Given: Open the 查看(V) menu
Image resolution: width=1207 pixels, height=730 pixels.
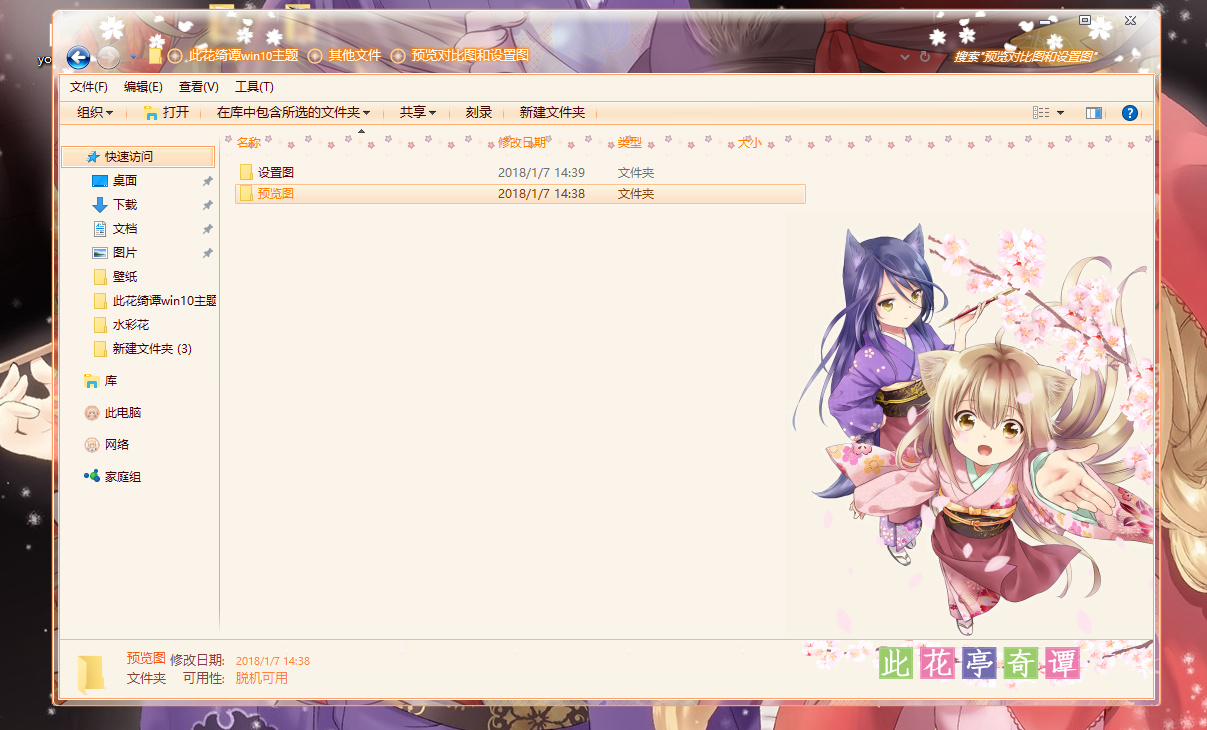Looking at the screenshot, I should click(198, 86).
